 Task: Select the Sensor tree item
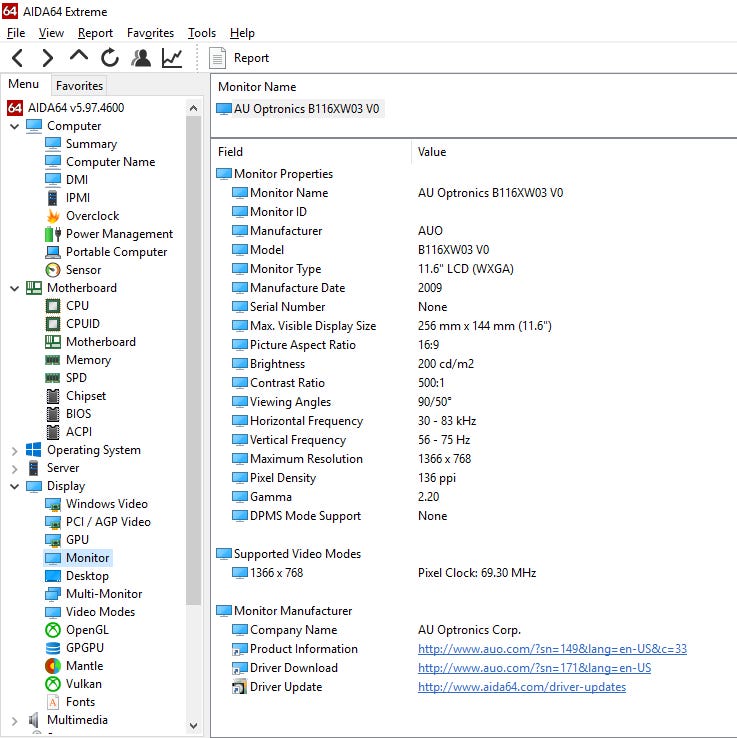pyautogui.click(x=83, y=270)
